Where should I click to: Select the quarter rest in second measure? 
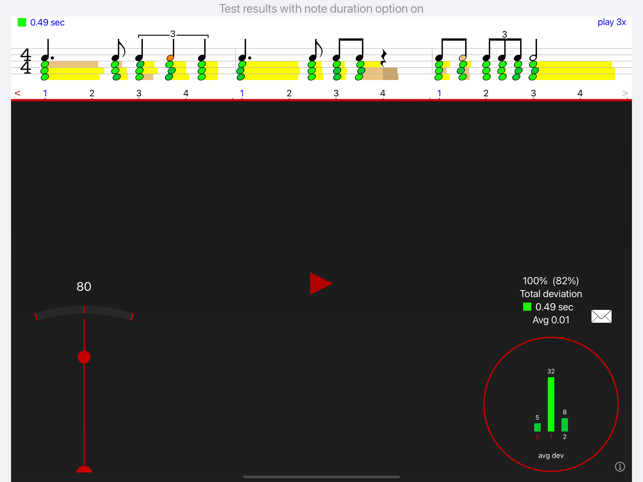[x=384, y=58]
